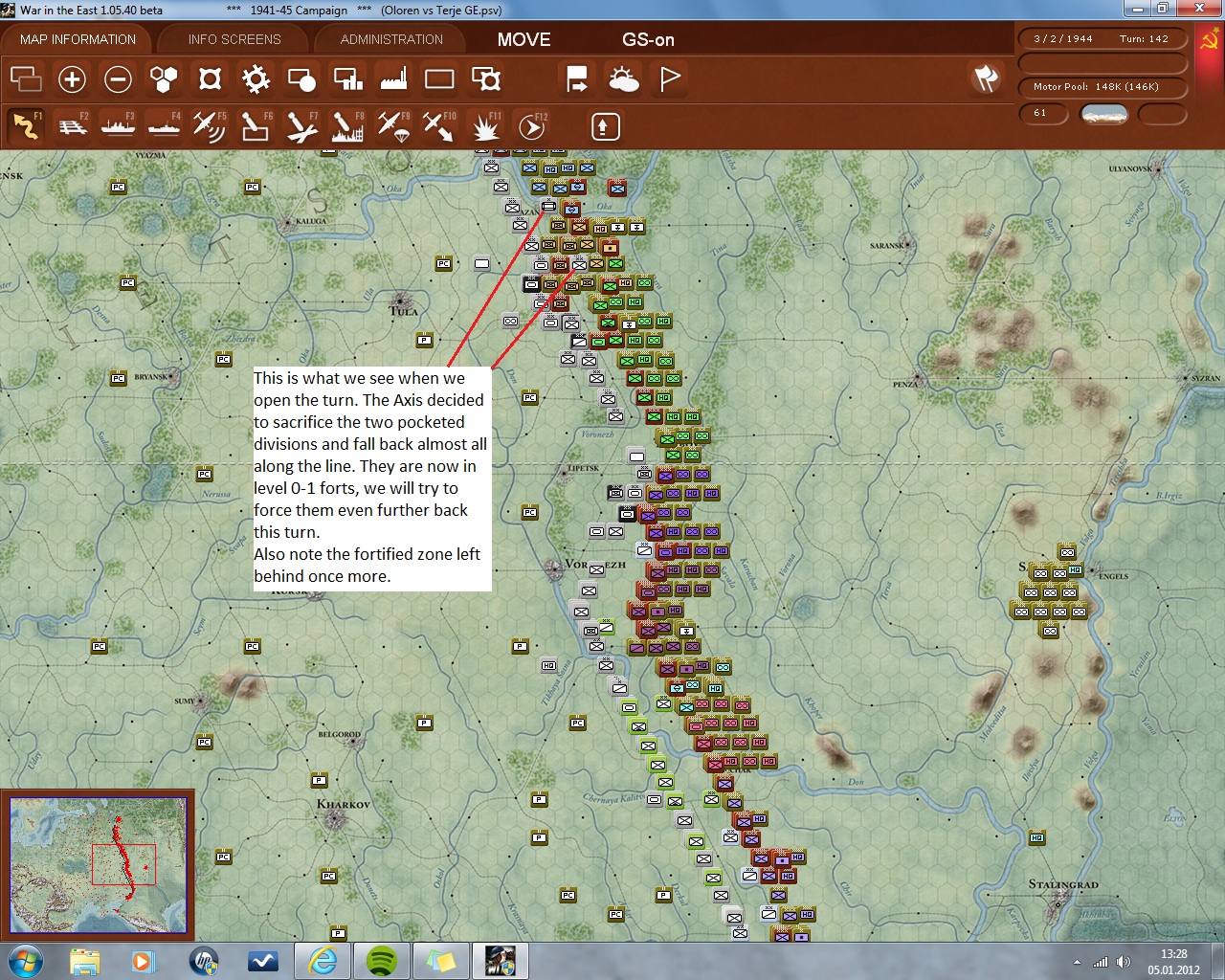Select the F9 air transport mode
The image size is (1225, 980).
pyautogui.click(x=394, y=125)
